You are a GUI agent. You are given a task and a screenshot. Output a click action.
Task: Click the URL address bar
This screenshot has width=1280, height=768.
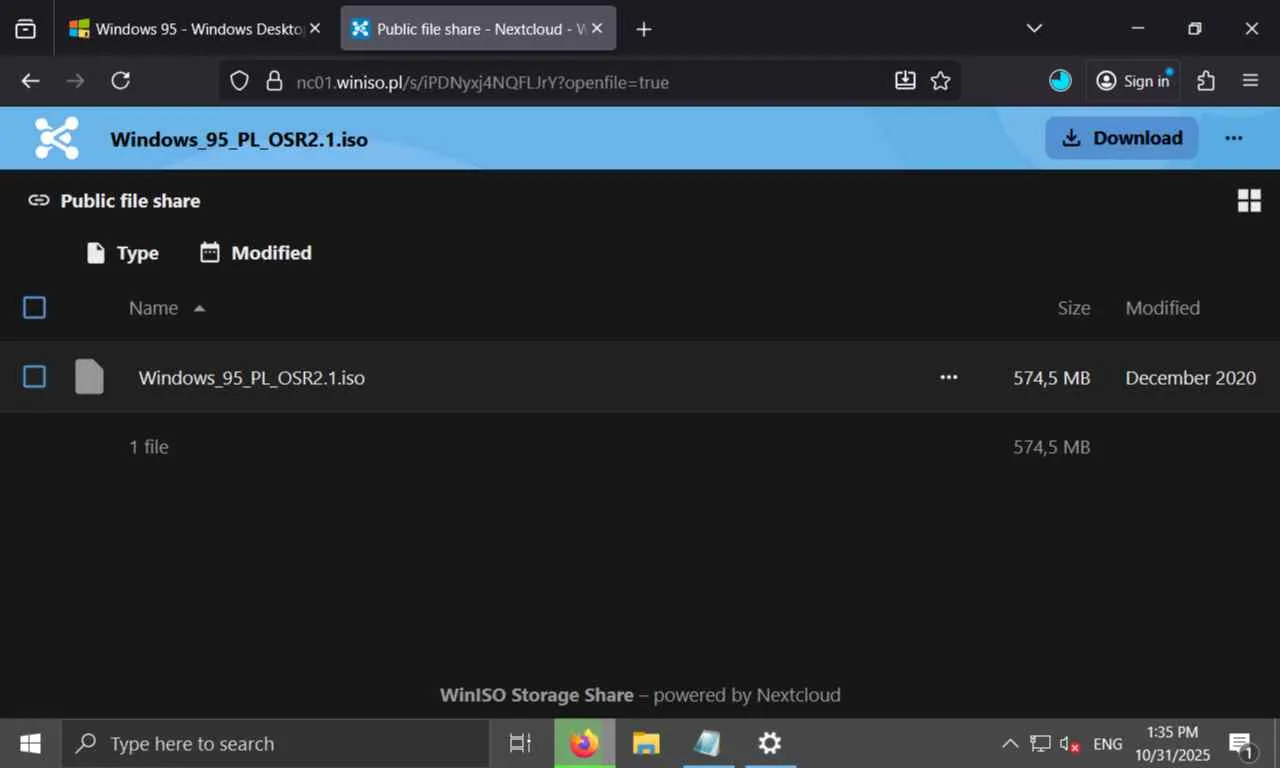590,81
